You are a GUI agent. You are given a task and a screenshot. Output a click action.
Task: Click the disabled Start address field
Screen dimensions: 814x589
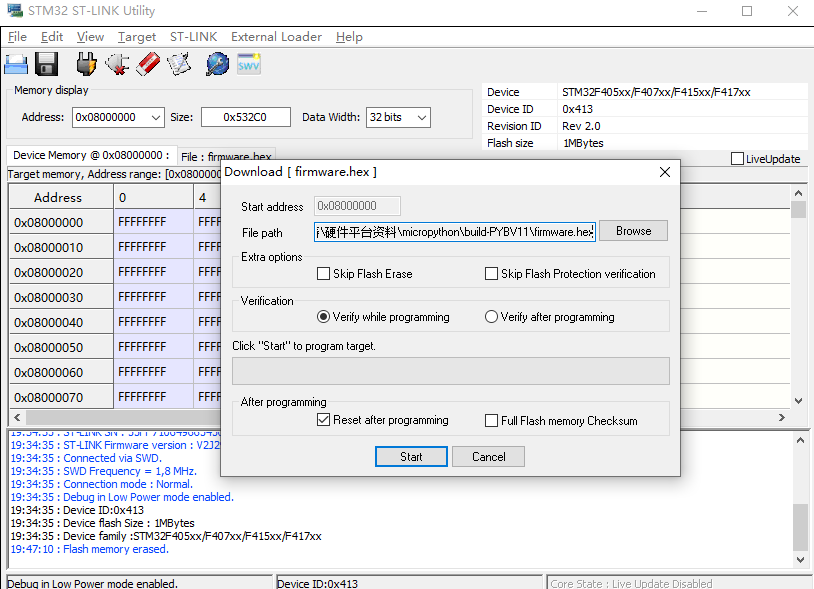pos(357,206)
